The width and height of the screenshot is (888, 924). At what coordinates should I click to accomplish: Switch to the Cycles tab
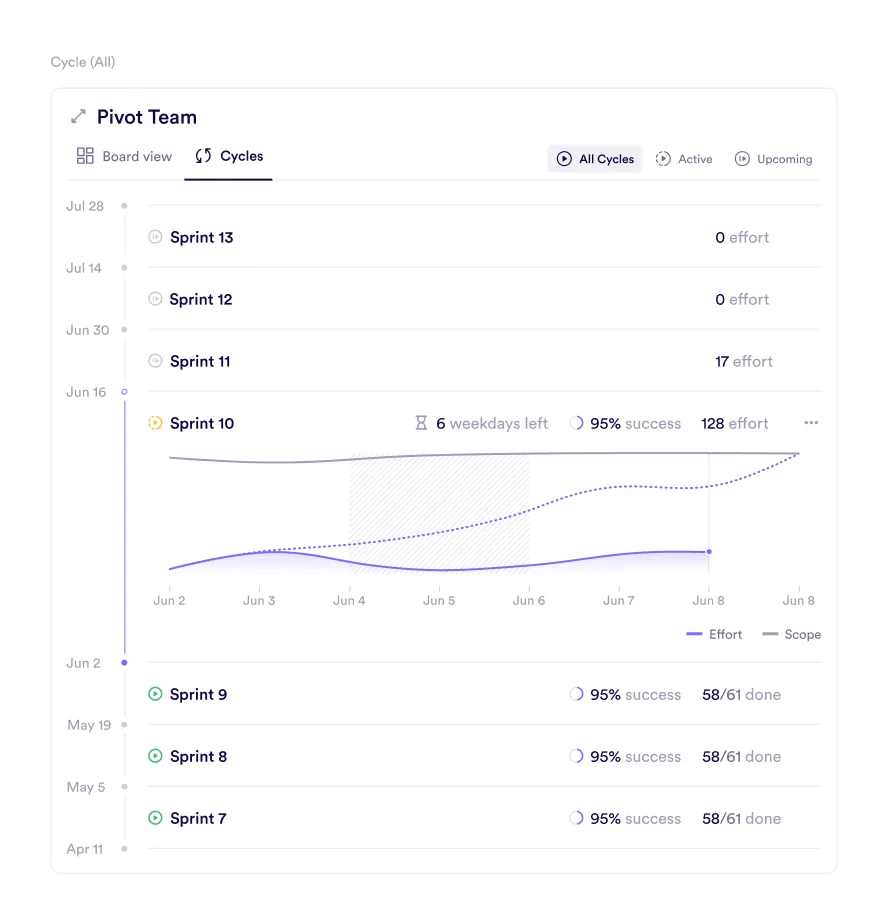[228, 156]
